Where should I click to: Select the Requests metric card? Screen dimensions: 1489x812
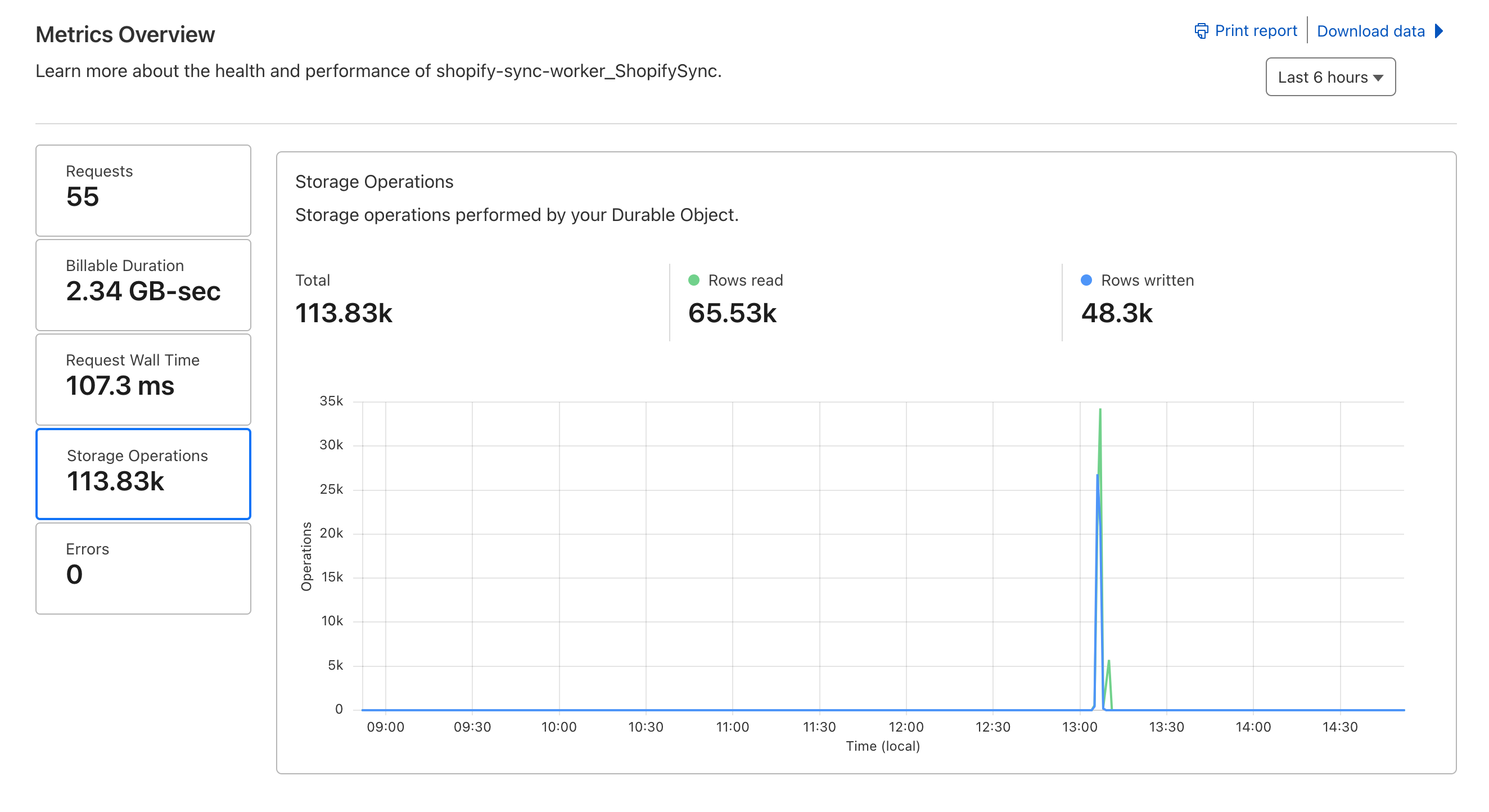(x=143, y=190)
